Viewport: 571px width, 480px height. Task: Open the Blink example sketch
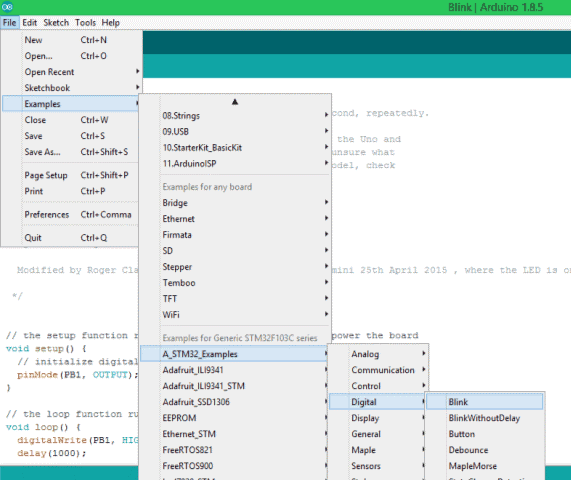(485, 402)
